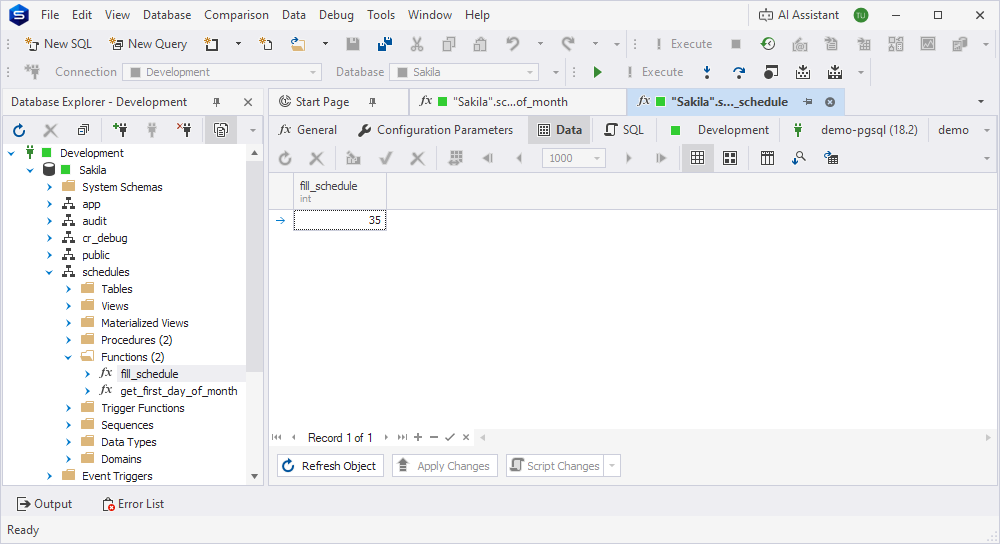Click the column chooser table icon
The width and height of the screenshot is (1000, 544).
[x=767, y=158]
